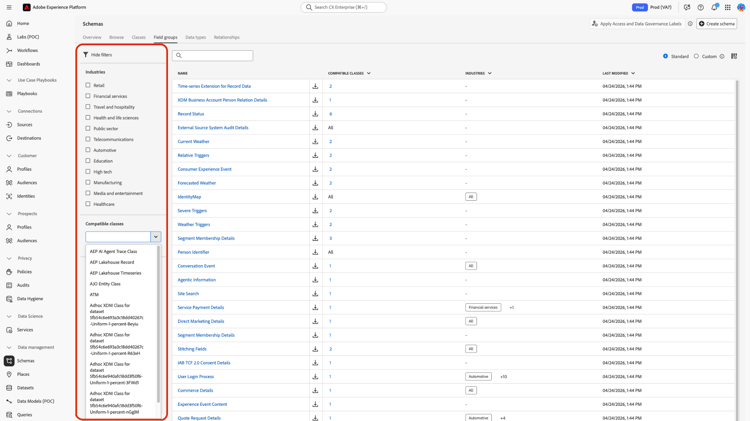Viewport: 750px width, 421px height.
Task: Select the Field groups tab
Action: (x=165, y=37)
